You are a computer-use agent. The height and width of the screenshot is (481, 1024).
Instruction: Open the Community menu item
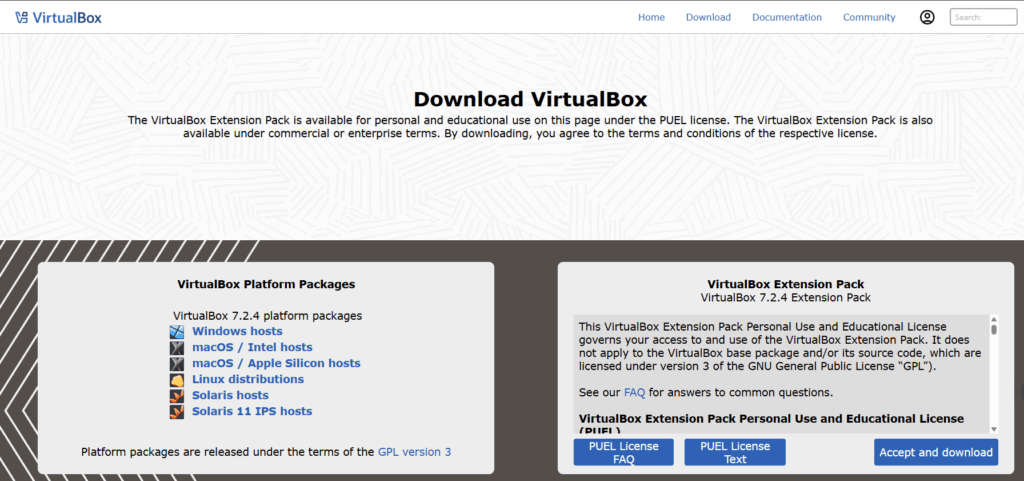click(x=869, y=17)
